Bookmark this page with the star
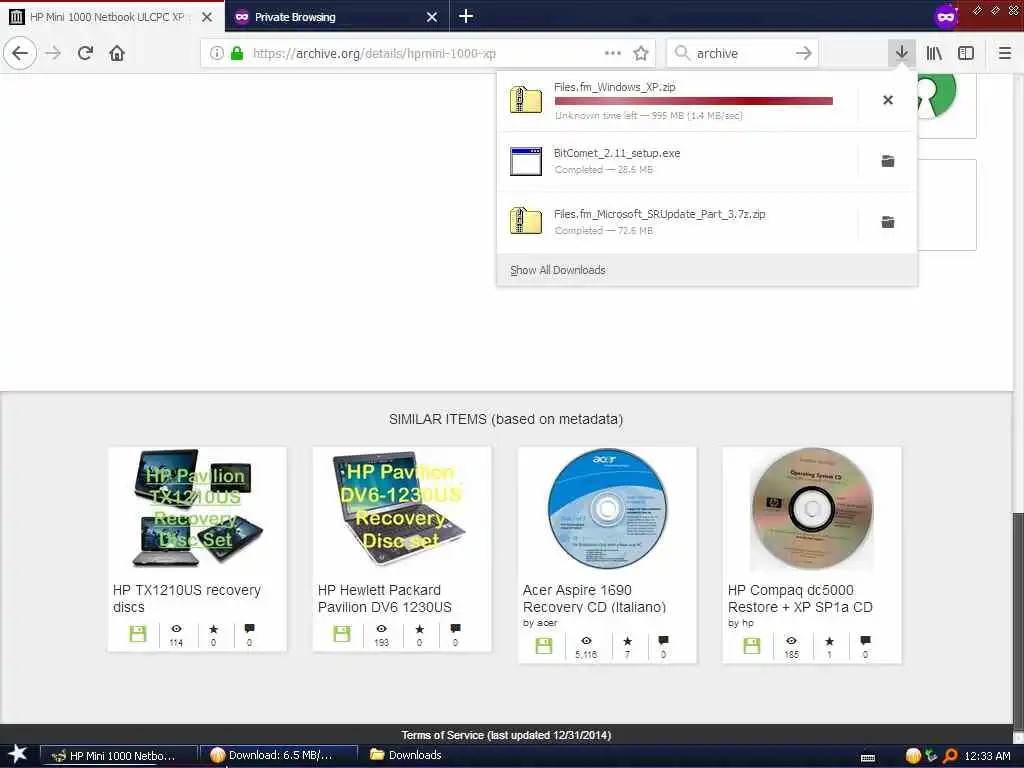The height and width of the screenshot is (768, 1024). (x=641, y=53)
